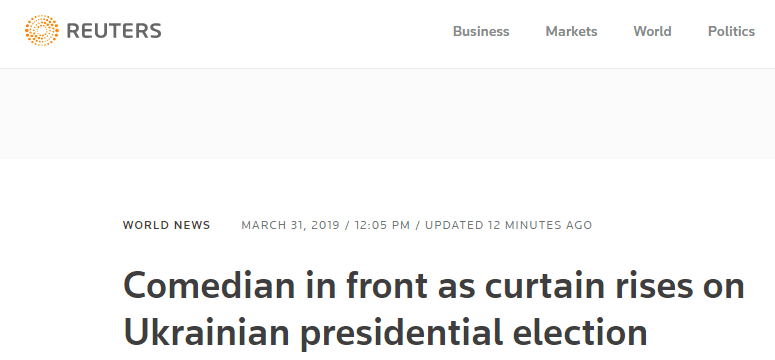Click the gray banner area below the header
This screenshot has width=775, height=360.
pyautogui.click(x=388, y=114)
